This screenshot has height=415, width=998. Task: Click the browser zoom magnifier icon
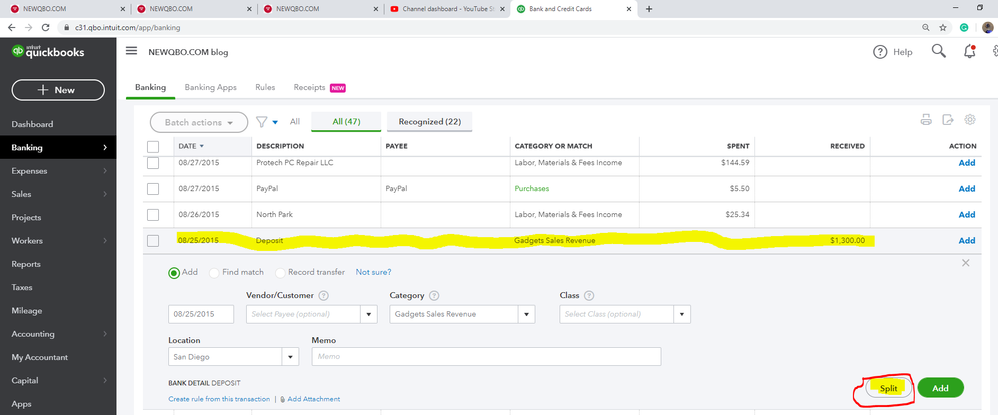[x=925, y=27]
